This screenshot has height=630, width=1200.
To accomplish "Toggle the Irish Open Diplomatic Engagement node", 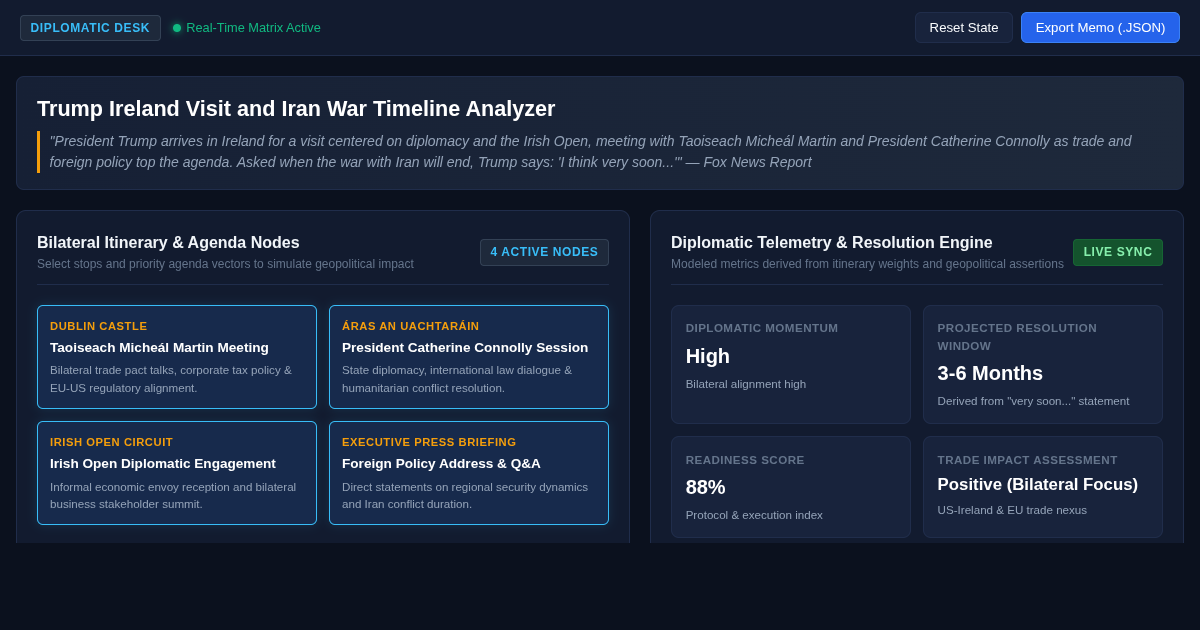I will (x=177, y=473).
